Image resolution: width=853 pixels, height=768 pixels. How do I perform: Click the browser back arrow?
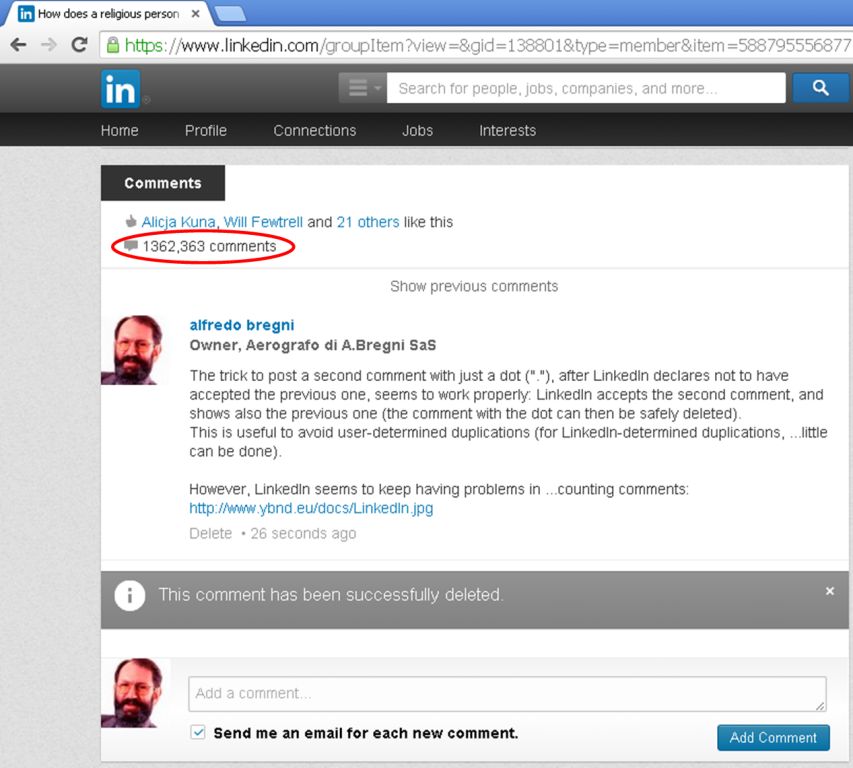tap(18, 45)
